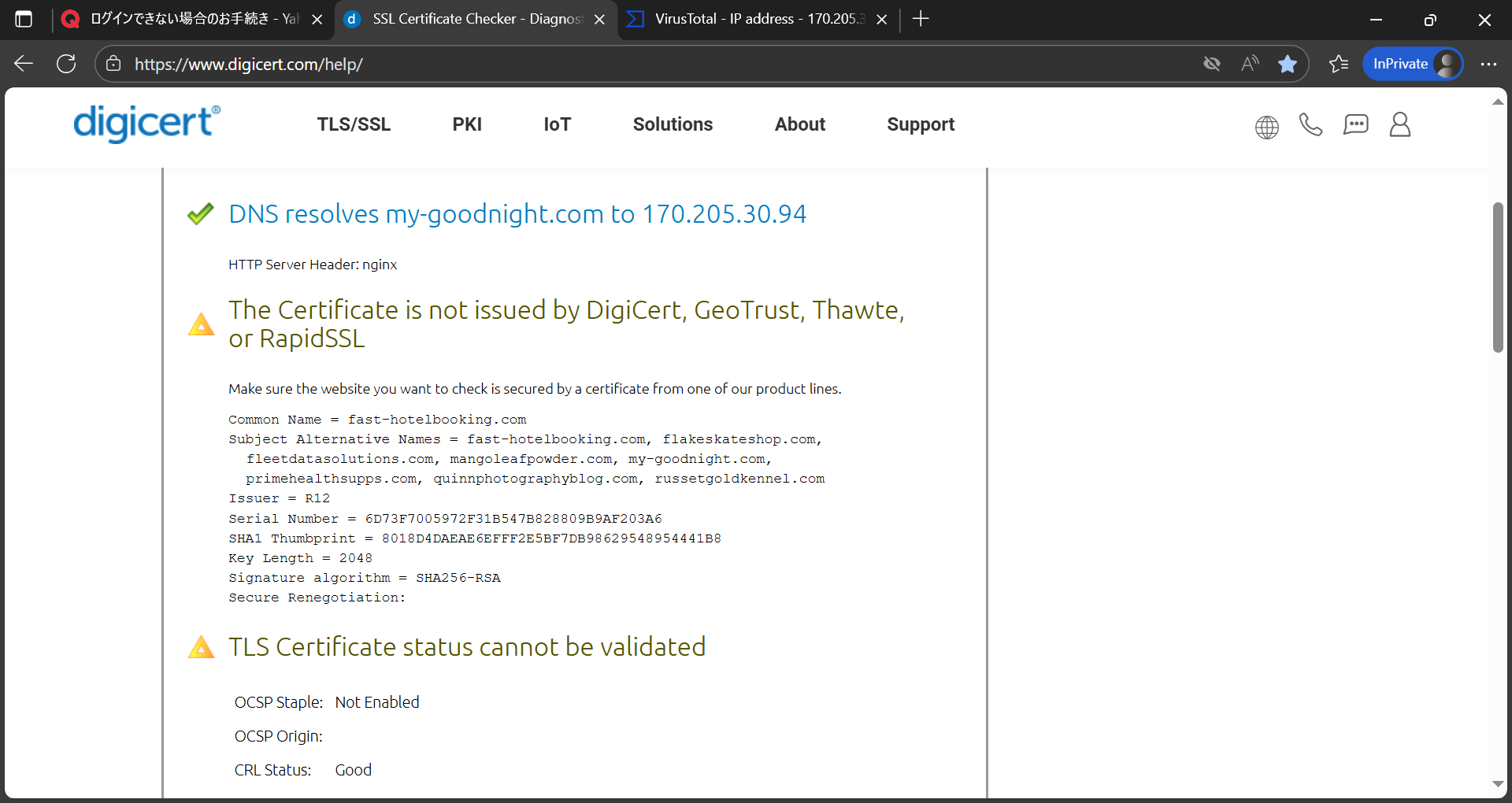Click the scrollbar down arrow

tap(1498, 784)
